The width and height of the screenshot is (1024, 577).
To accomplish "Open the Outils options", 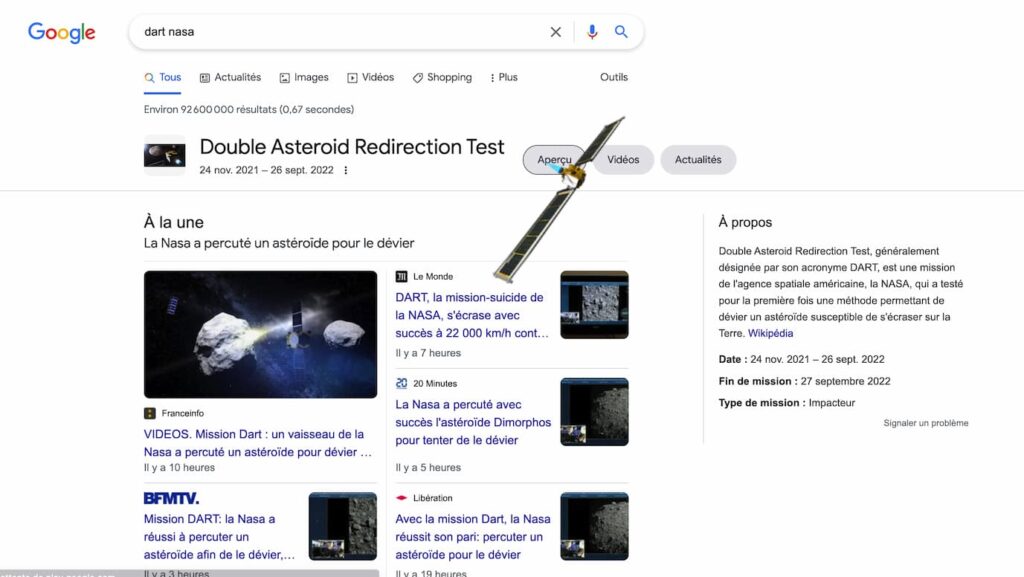I will click(614, 77).
